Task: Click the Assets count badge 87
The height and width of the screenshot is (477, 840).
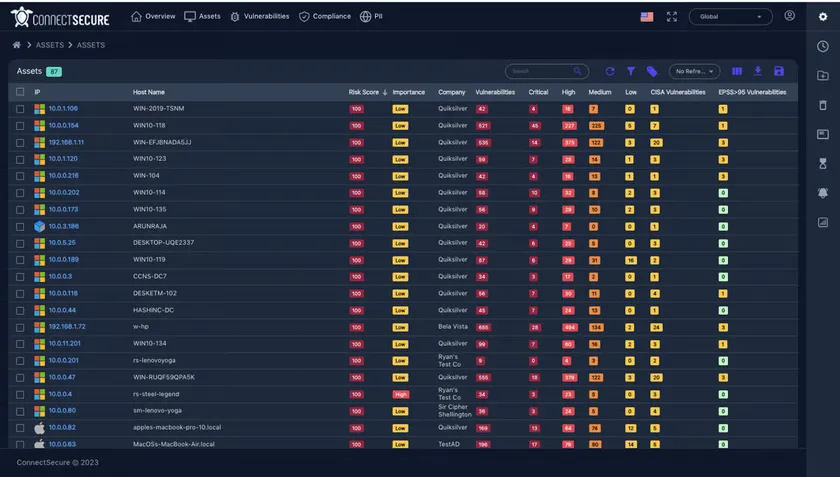Action: coord(54,71)
